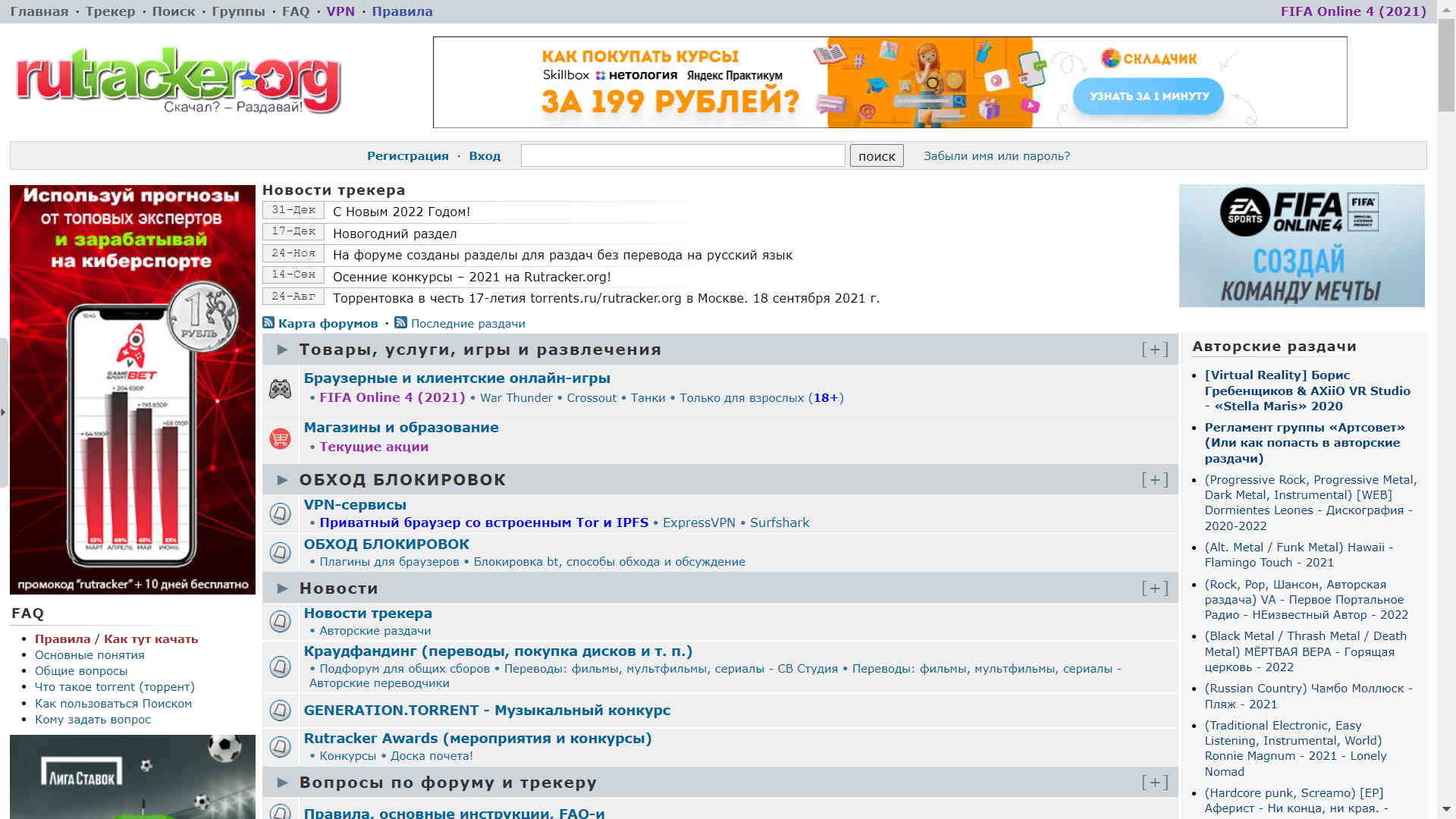Open Карта форумов link

click(328, 324)
